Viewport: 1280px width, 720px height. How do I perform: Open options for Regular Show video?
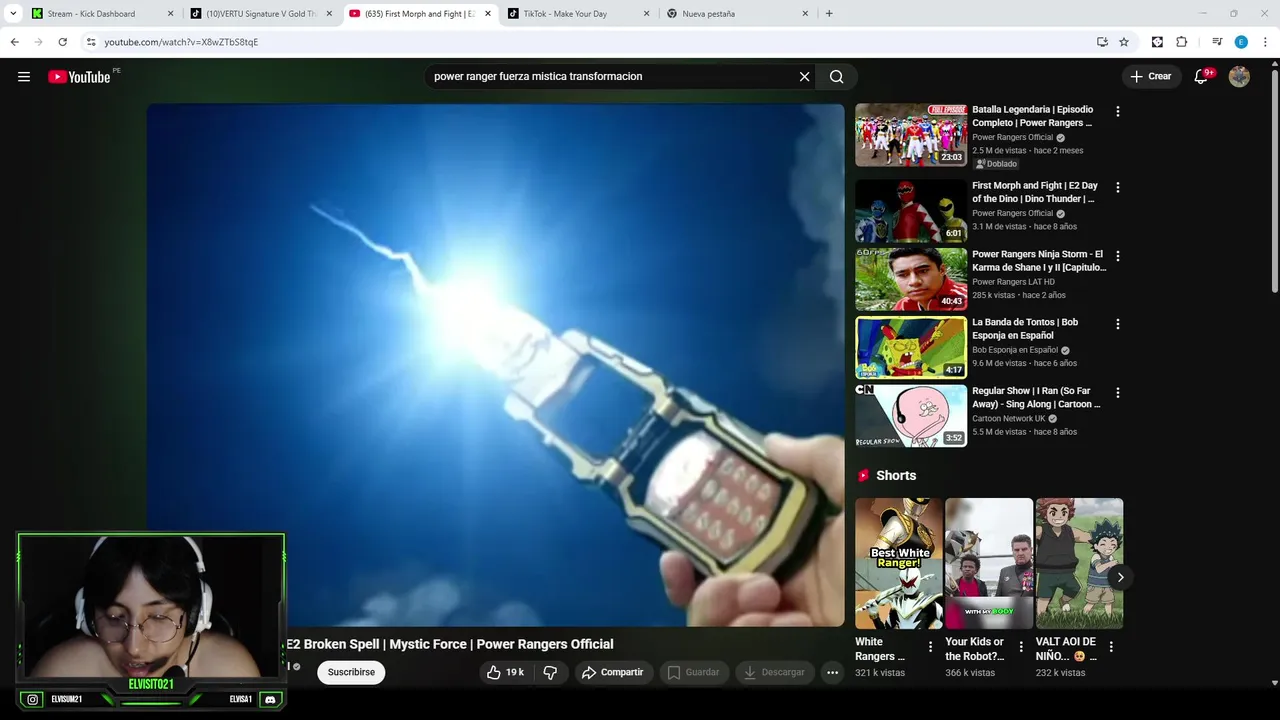pyautogui.click(x=1118, y=392)
